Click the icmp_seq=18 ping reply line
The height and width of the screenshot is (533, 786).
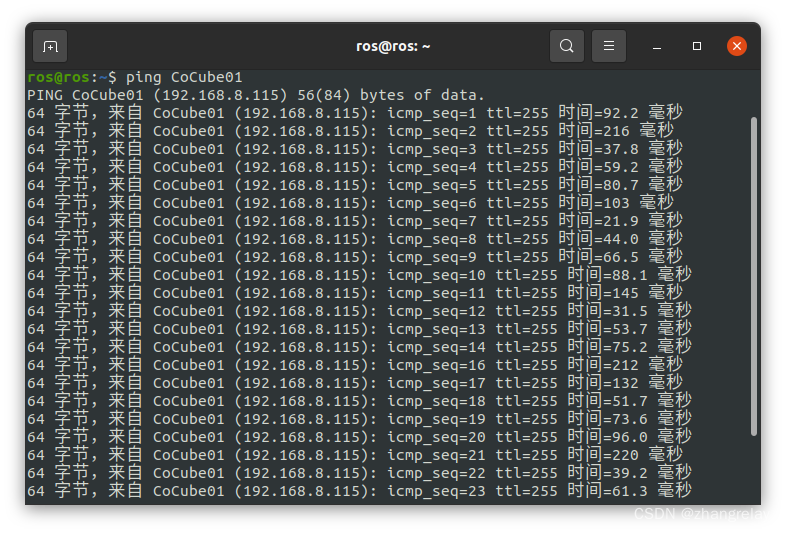coord(359,401)
